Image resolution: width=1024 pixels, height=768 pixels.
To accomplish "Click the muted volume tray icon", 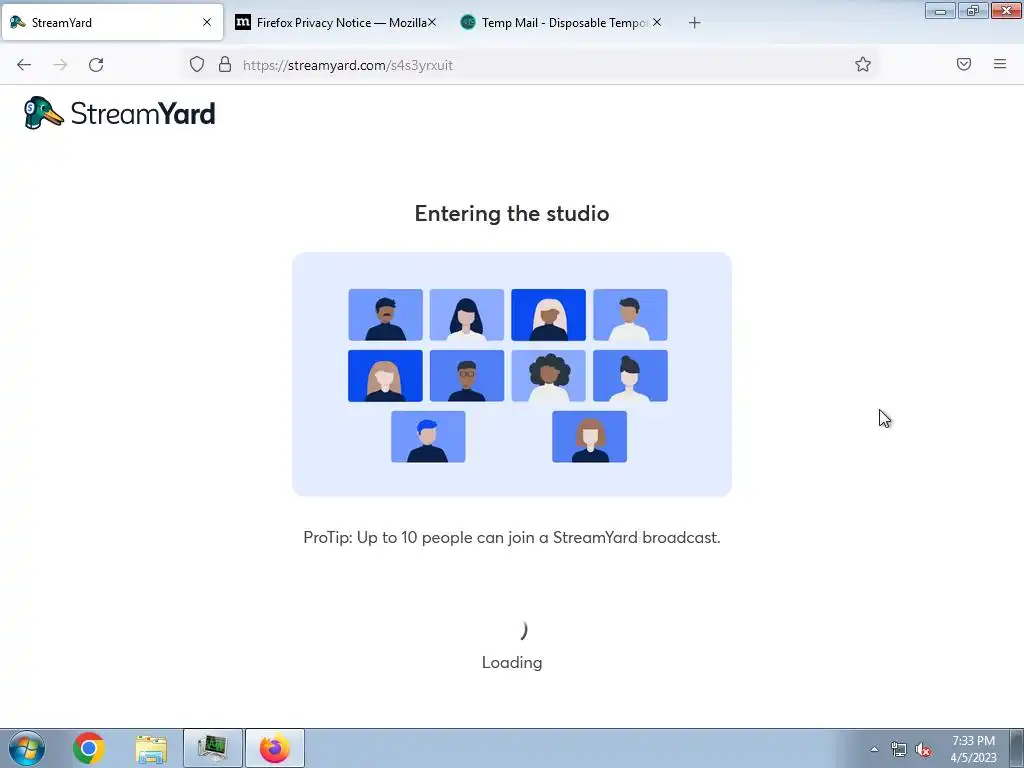I will coord(923,749).
